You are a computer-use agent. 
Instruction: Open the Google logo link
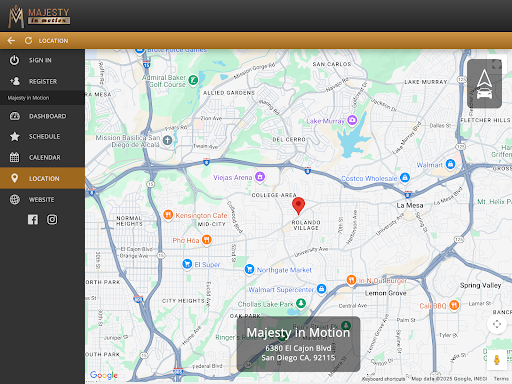pyautogui.click(x=104, y=375)
